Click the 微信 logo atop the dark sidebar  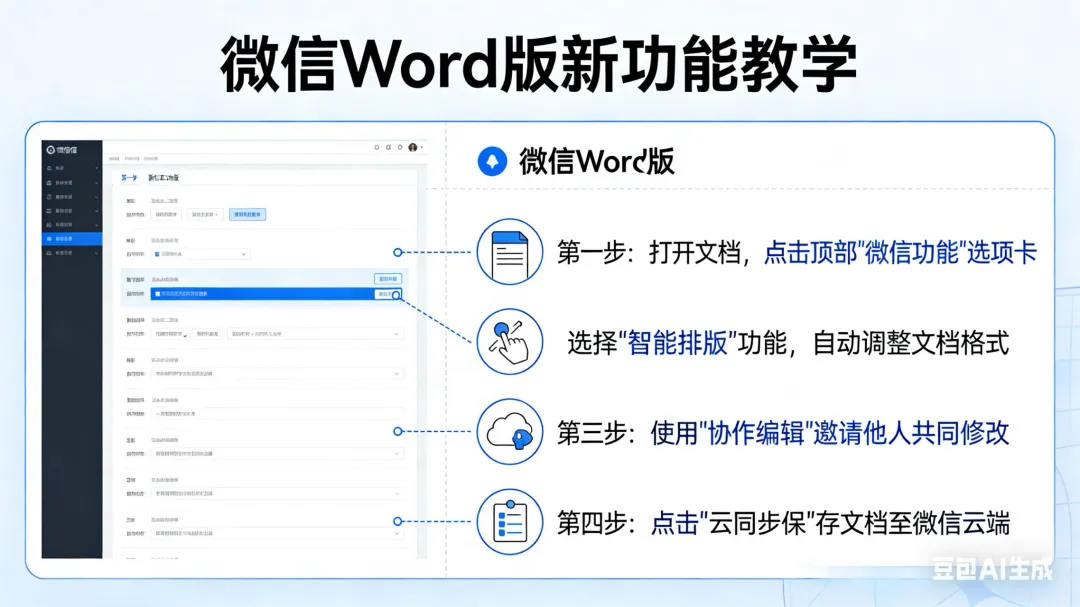62,150
